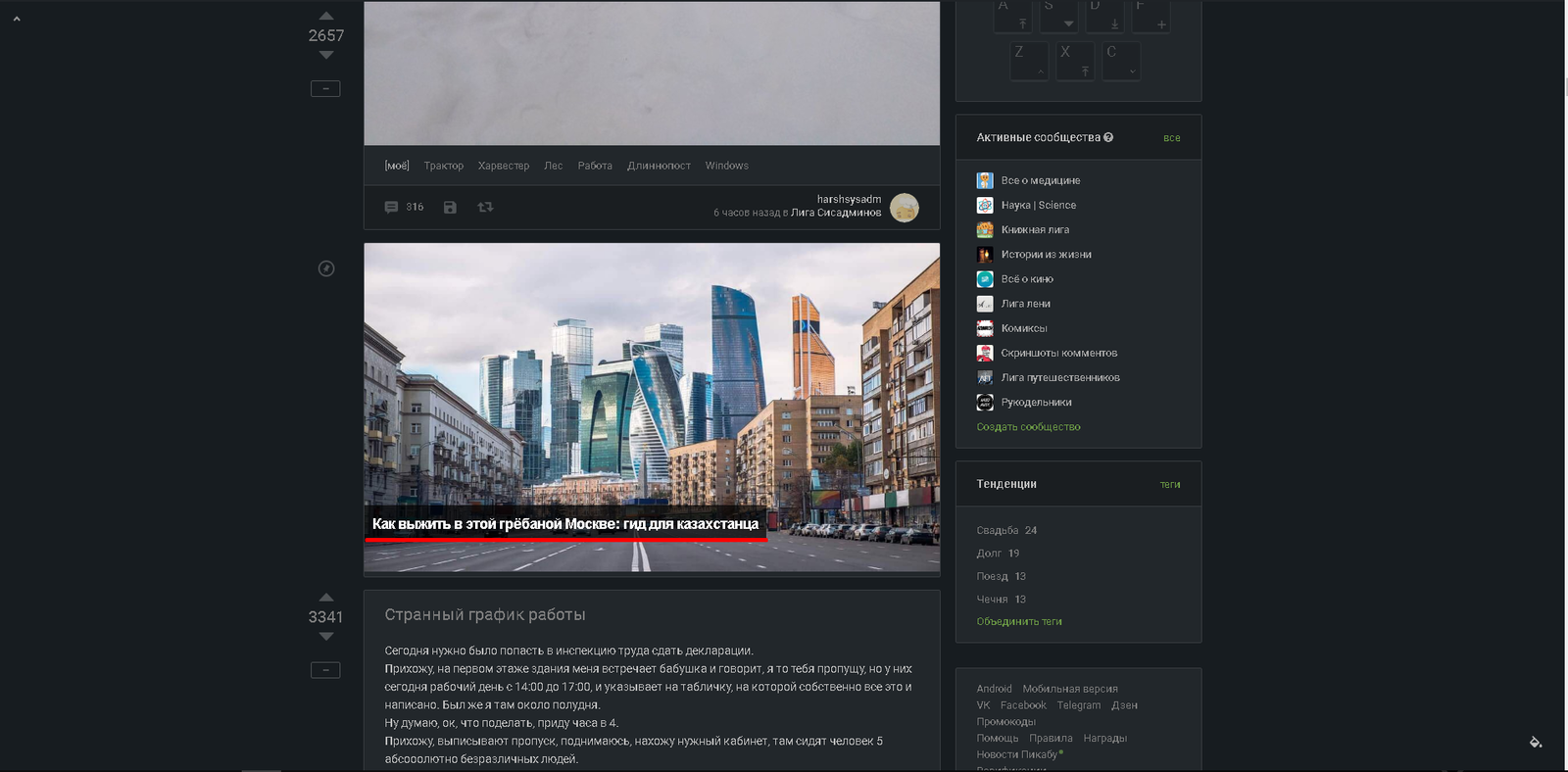Click the 'Истории из жизни' community icon
The height and width of the screenshot is (772, 1568).
[985, 255]
